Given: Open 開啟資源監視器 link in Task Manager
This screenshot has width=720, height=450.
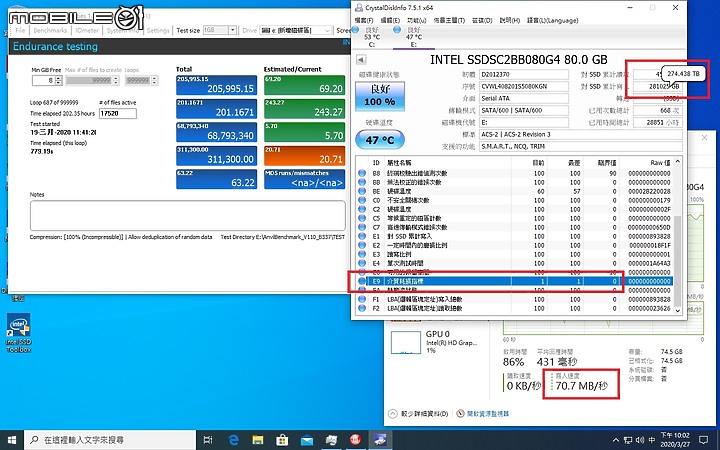Looking at the screenshot, I should [483, 414].
